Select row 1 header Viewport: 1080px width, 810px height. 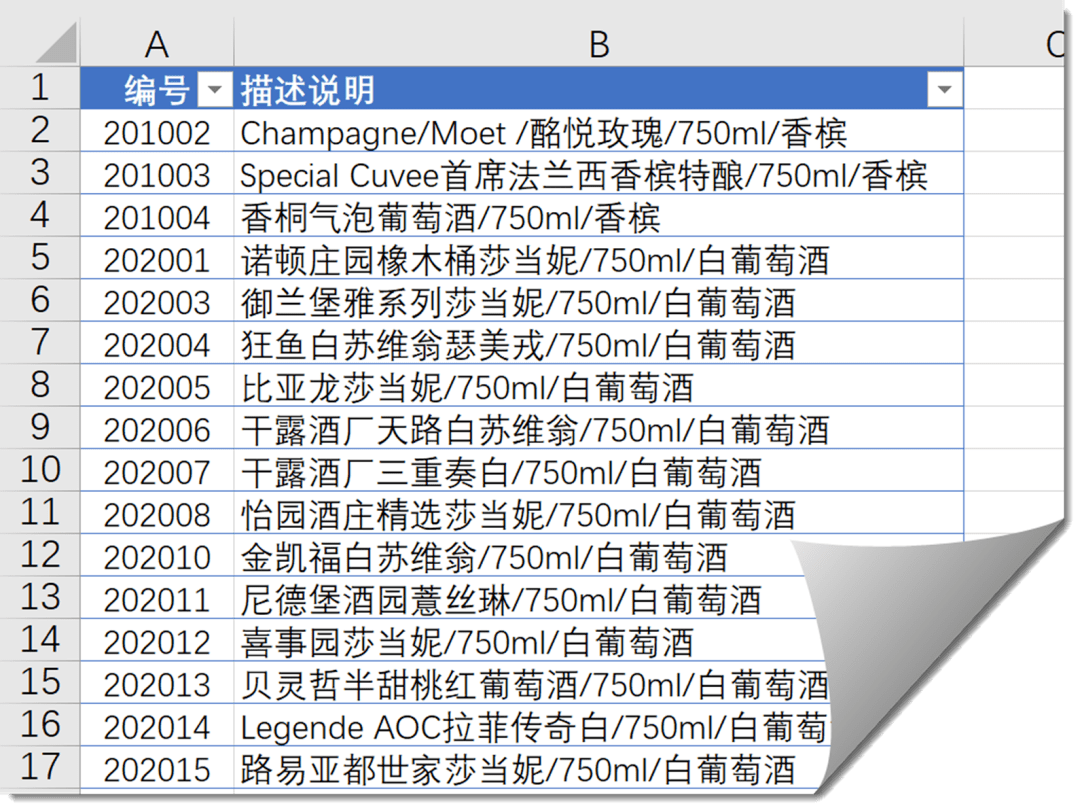coord(40,88)
